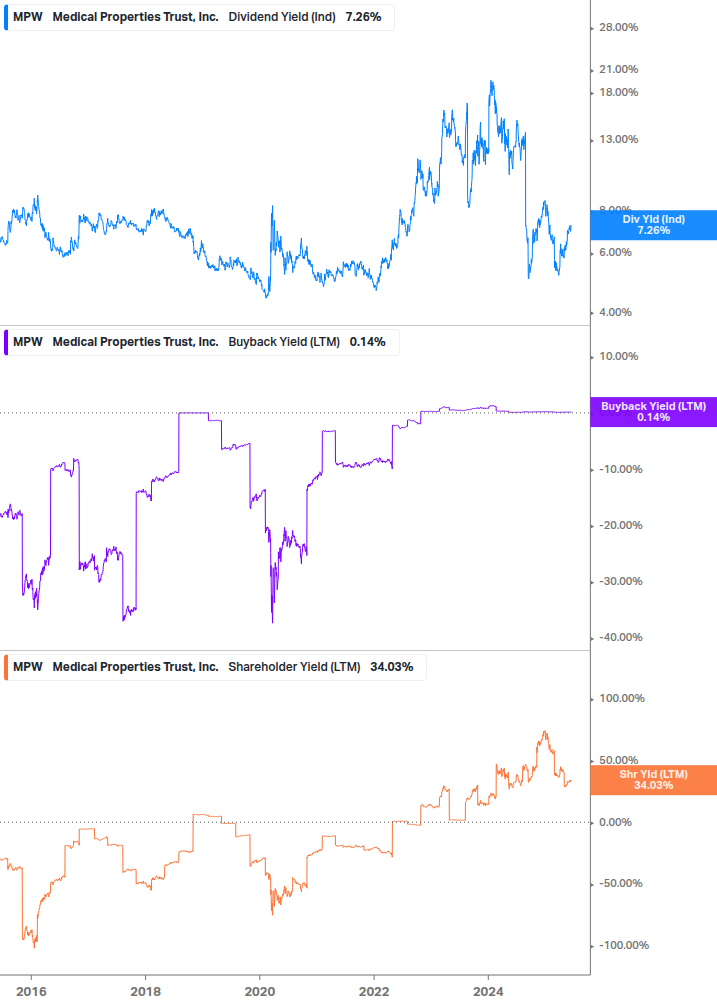Click the 100.00% shareholder yield axis label
717x1005 pixels.
[622, 699]
